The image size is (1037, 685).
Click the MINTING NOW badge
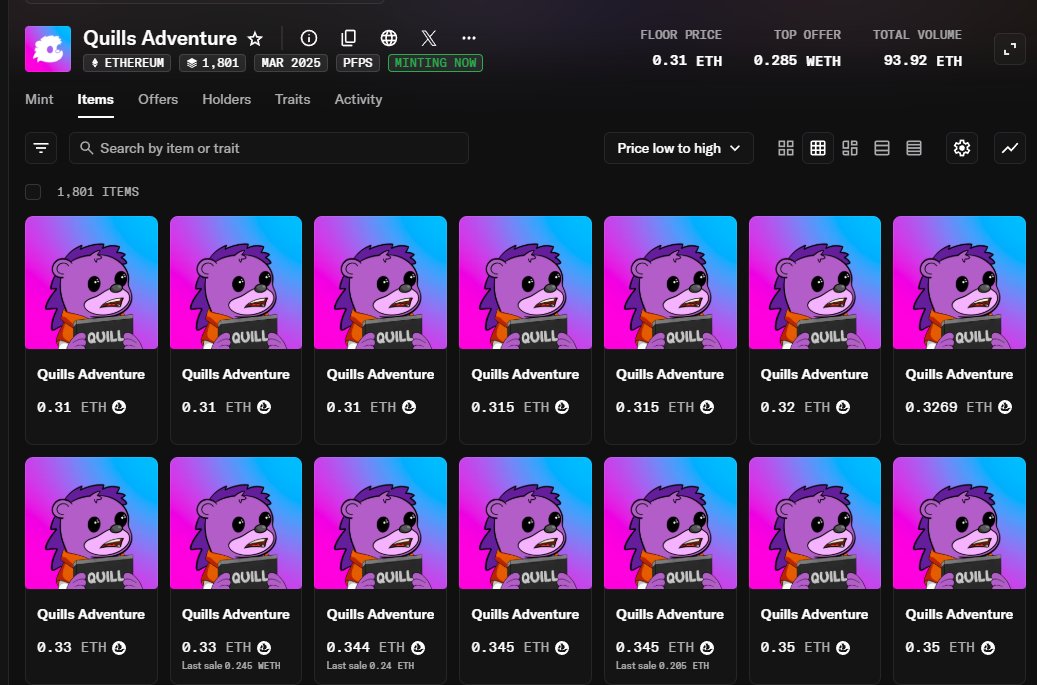pyautogui.click(x=435, y=63)
